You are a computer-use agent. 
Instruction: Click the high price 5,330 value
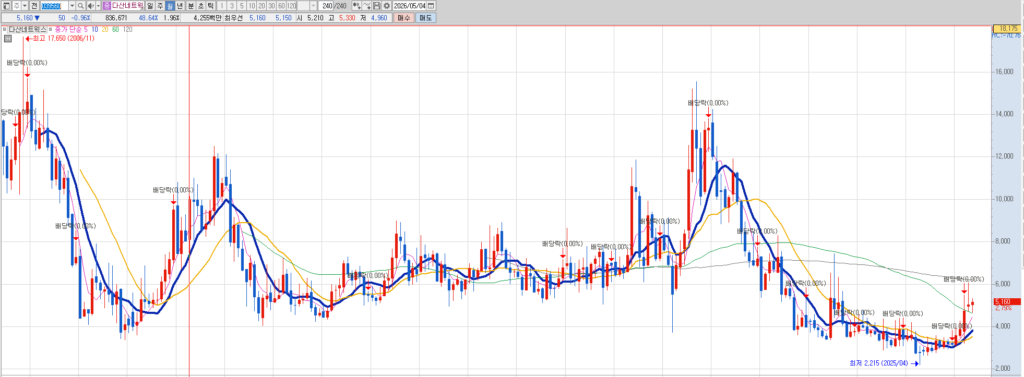click(x=347, y=18)
